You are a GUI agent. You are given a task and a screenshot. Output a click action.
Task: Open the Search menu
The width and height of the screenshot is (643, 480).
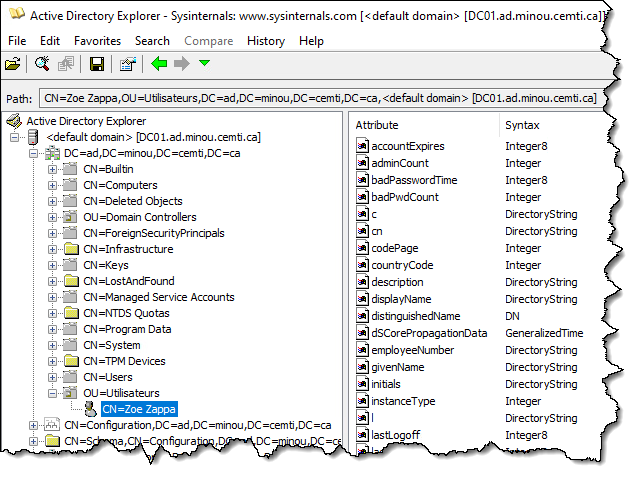pos(152,41)
